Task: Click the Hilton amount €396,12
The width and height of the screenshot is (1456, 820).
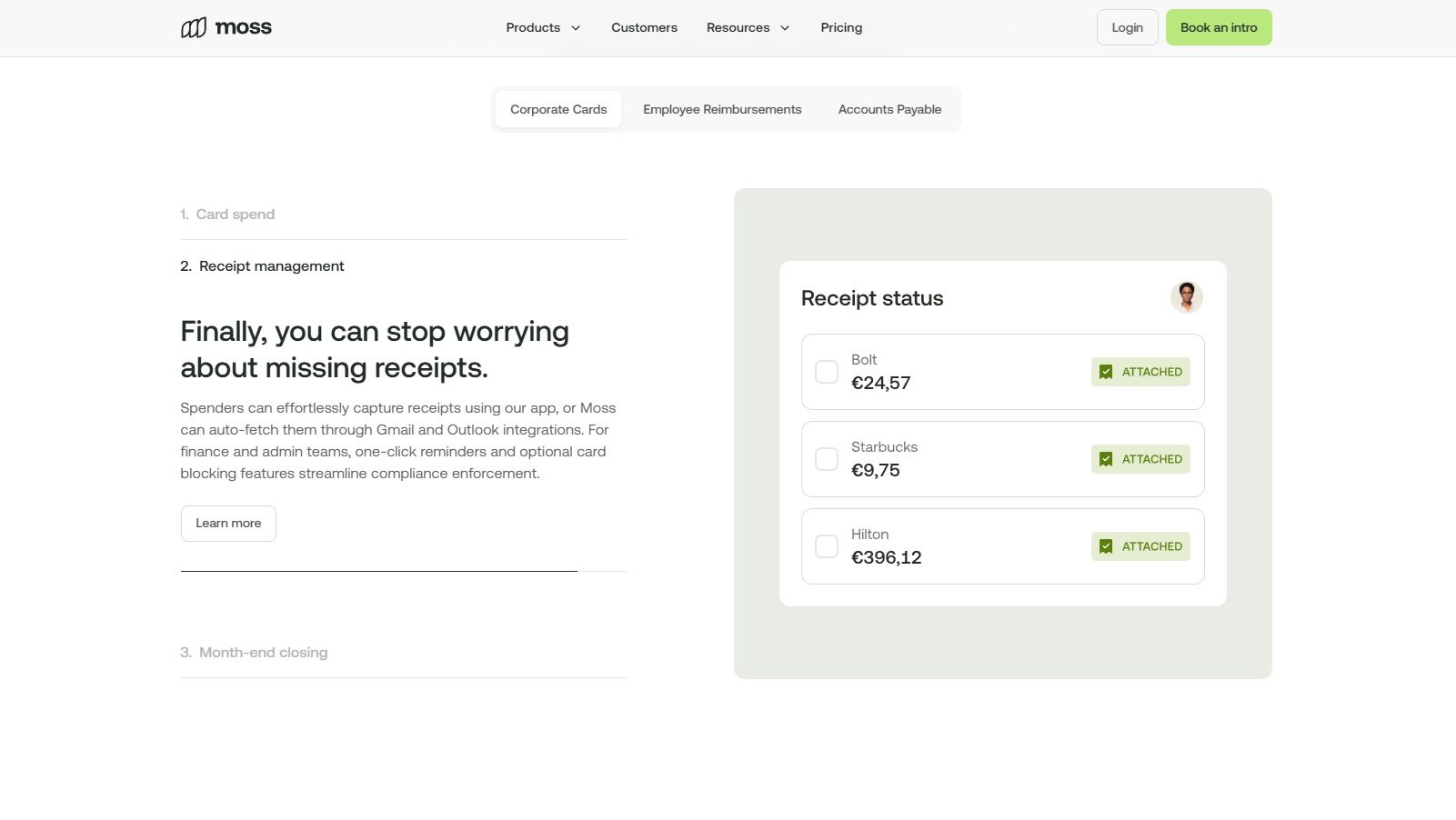Action: point(886,557)
